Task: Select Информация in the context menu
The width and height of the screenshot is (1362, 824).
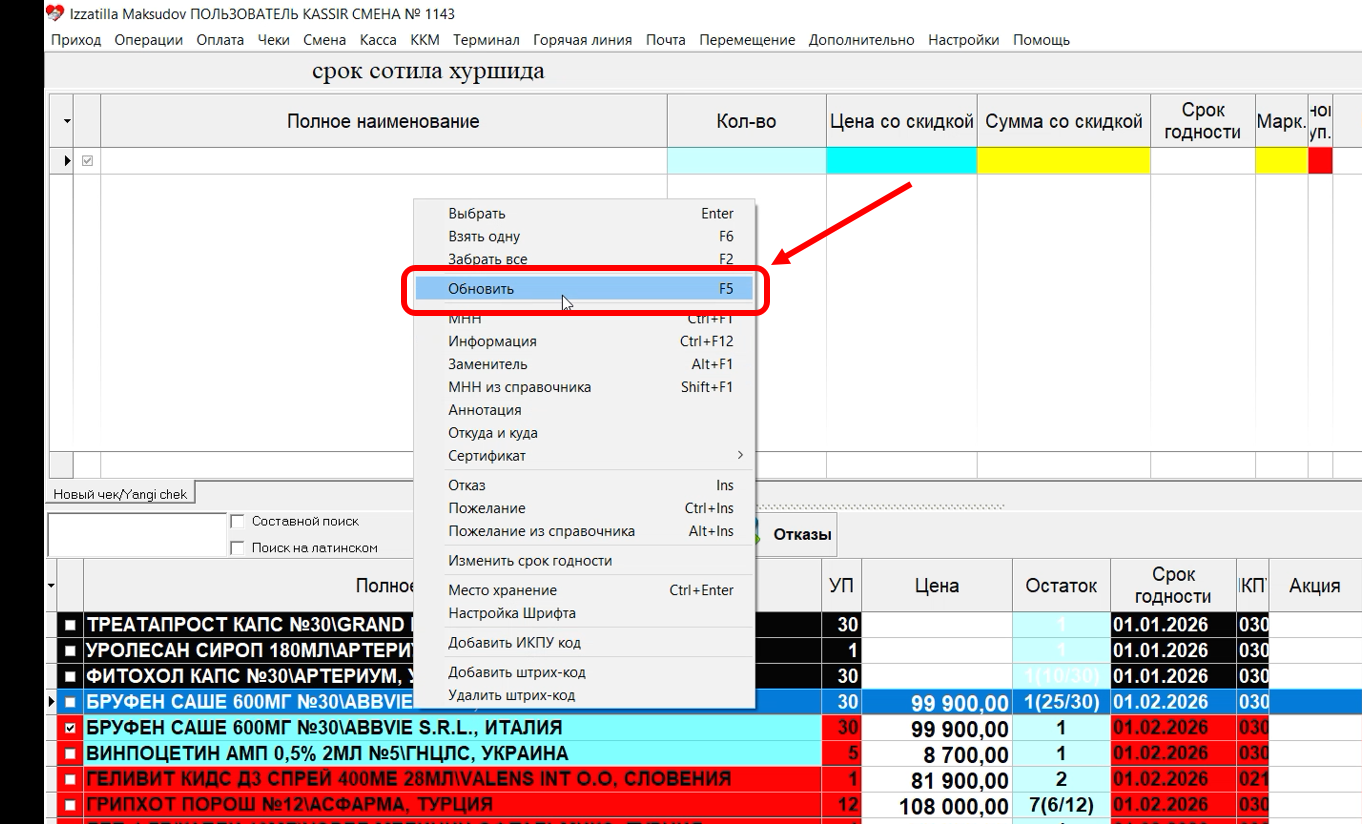Action: pyautogui.click(x=584, y=341)
